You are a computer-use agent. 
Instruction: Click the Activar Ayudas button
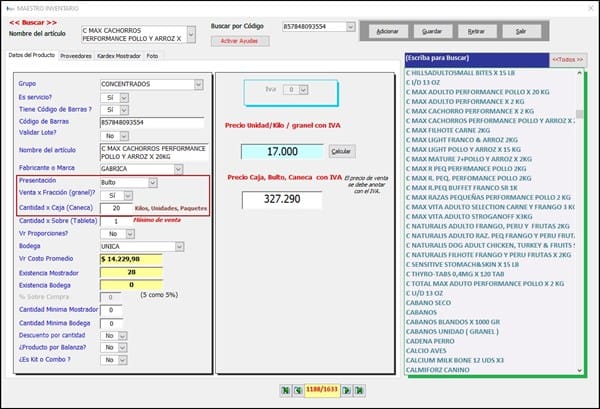pyautogui.click(x=240, y=41)
